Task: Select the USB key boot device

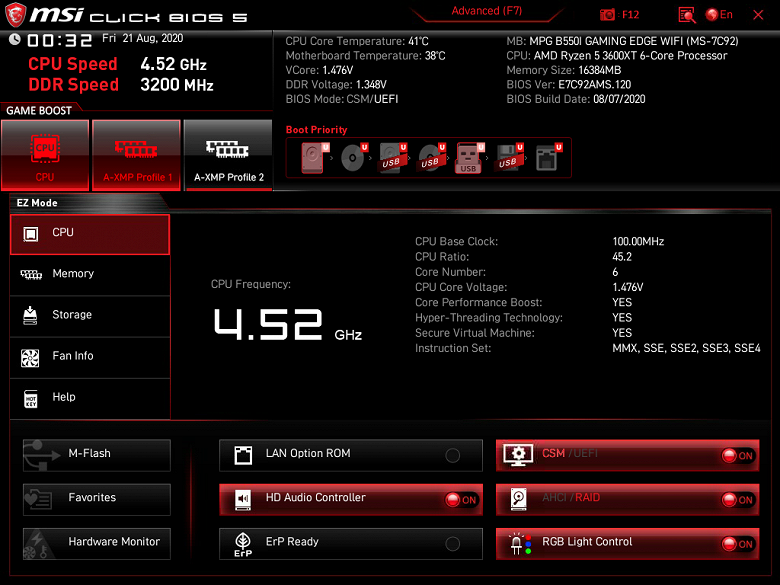Action: point(470,158)
